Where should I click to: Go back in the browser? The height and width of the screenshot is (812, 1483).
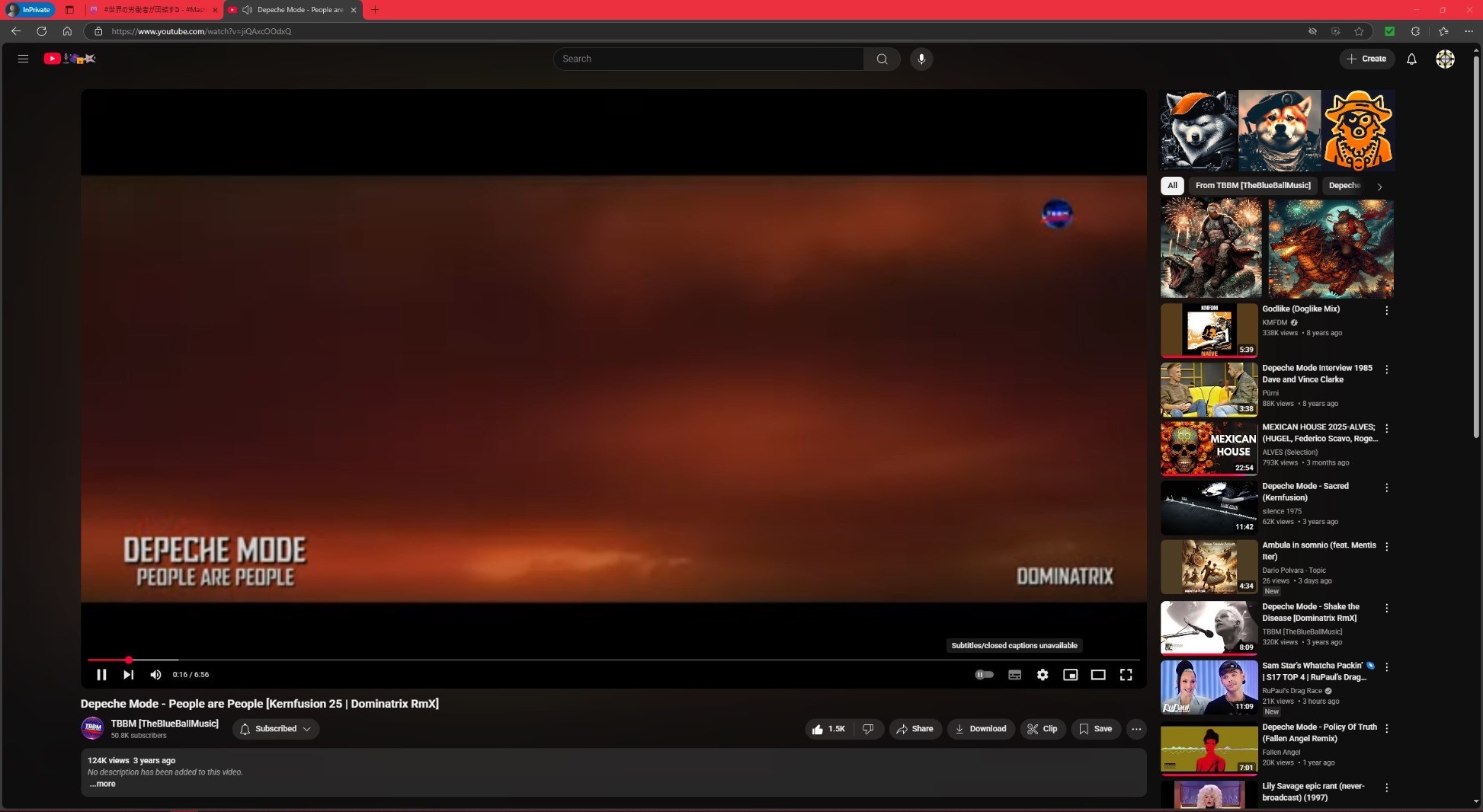point(16,31)
